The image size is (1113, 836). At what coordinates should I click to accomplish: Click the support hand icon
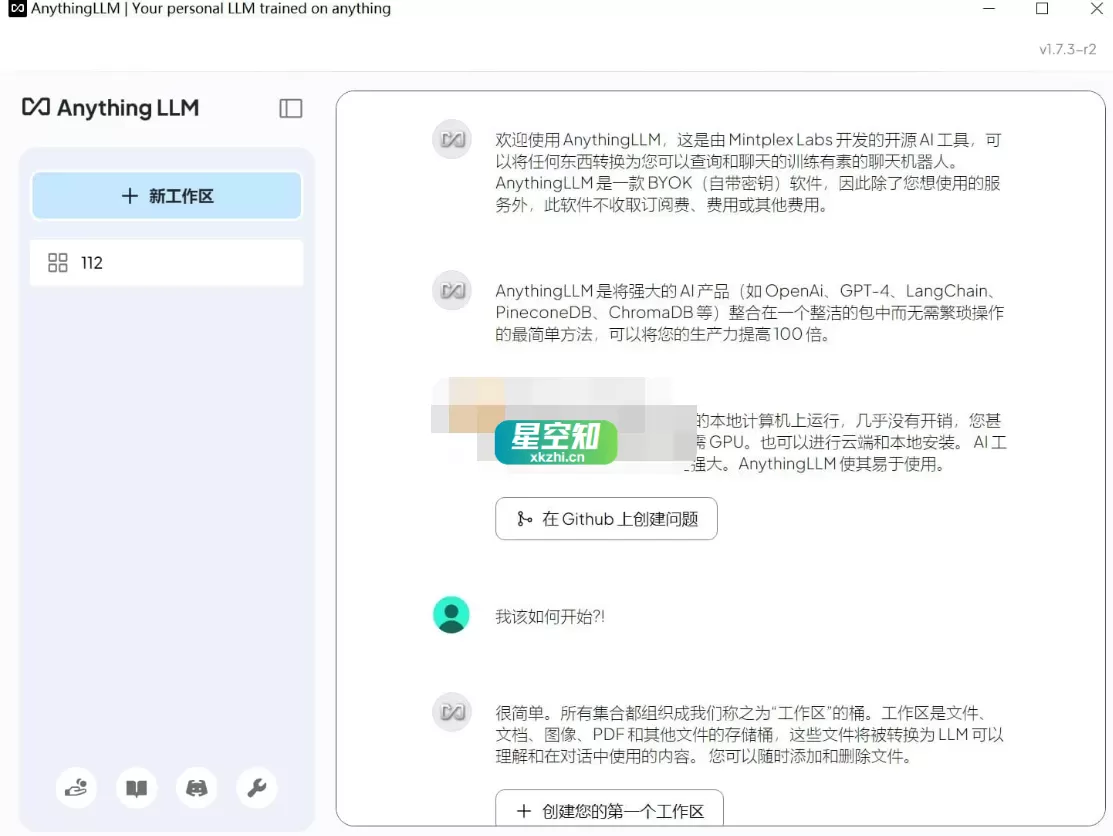coord(76,788)
